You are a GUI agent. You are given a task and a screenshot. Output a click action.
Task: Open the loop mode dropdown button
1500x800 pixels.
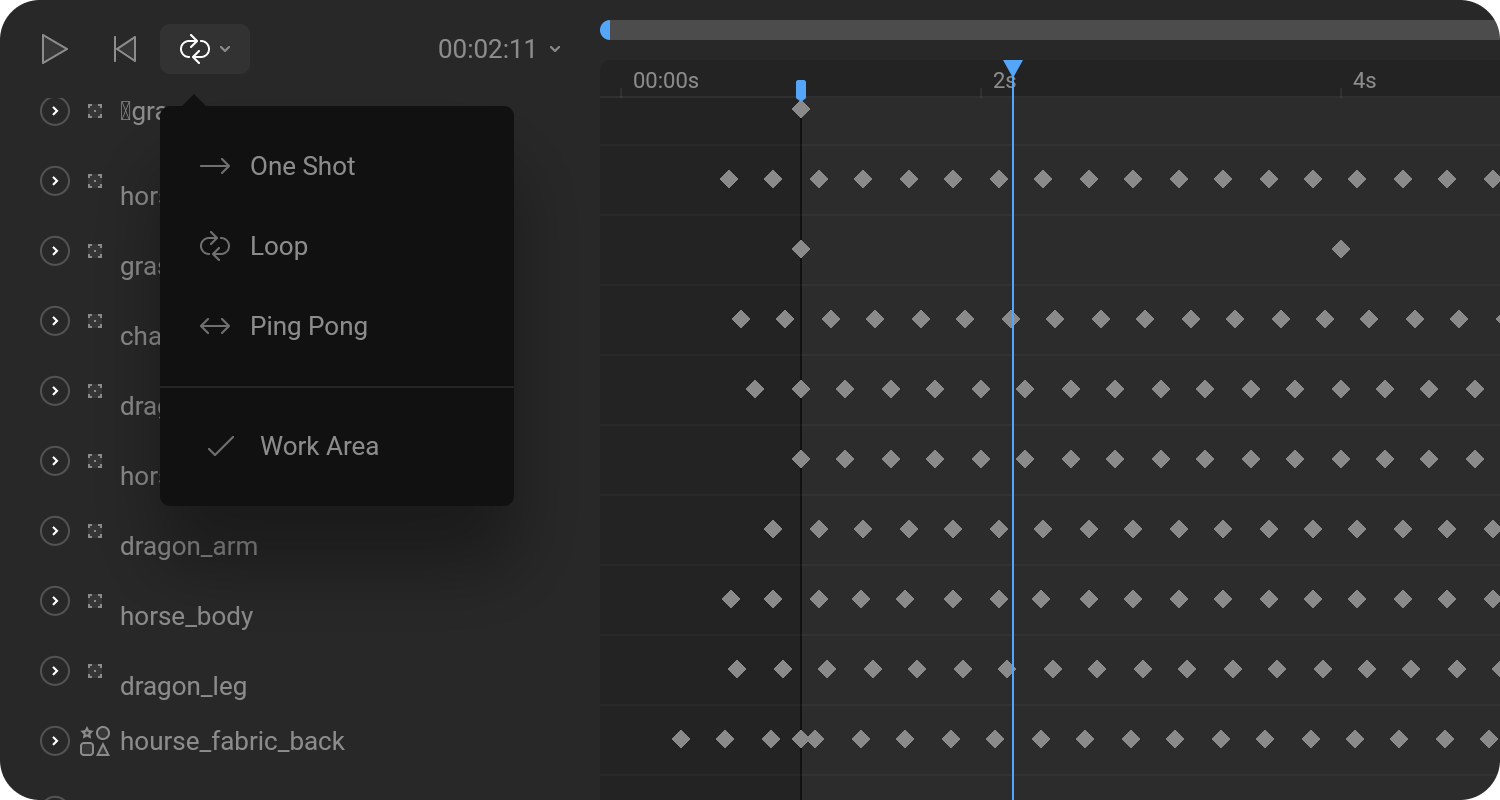(204, 49)
